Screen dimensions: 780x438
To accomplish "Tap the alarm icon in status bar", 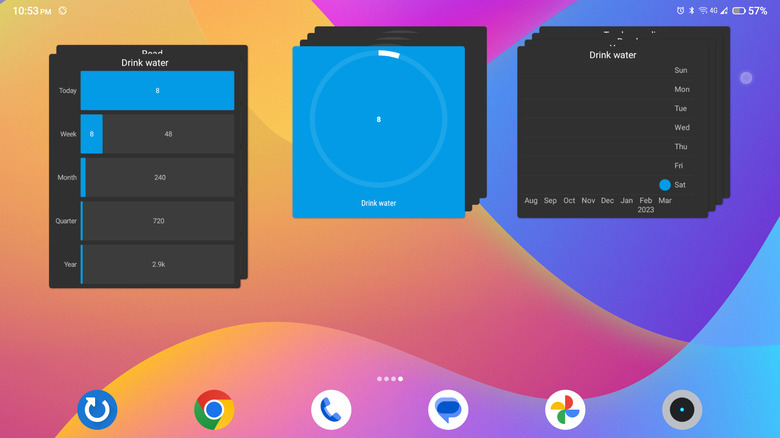I will [680, 10].
